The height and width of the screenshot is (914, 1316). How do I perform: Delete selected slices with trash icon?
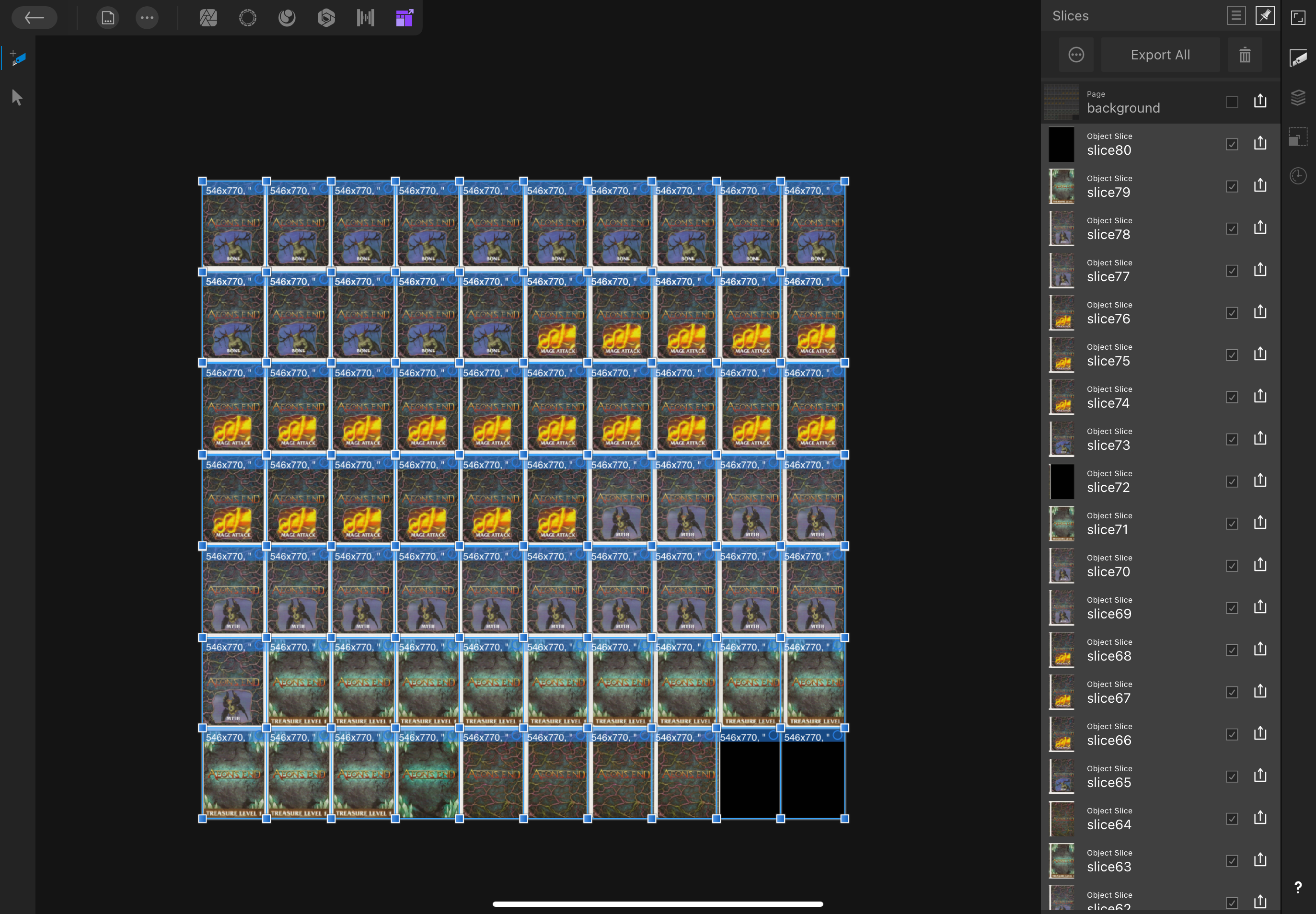click(1245, 55)
